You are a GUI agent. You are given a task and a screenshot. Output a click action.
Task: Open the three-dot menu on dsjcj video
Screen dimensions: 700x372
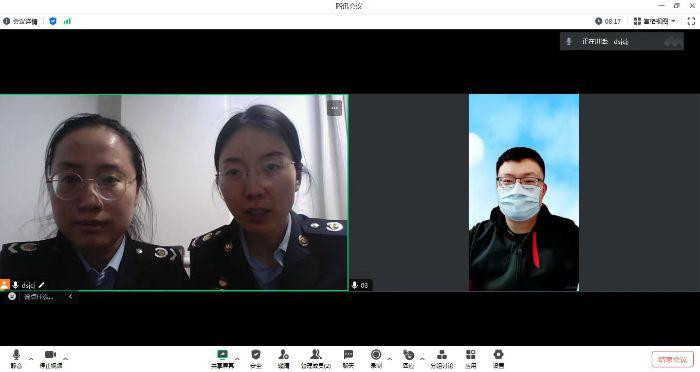click(x=334, y=108)
